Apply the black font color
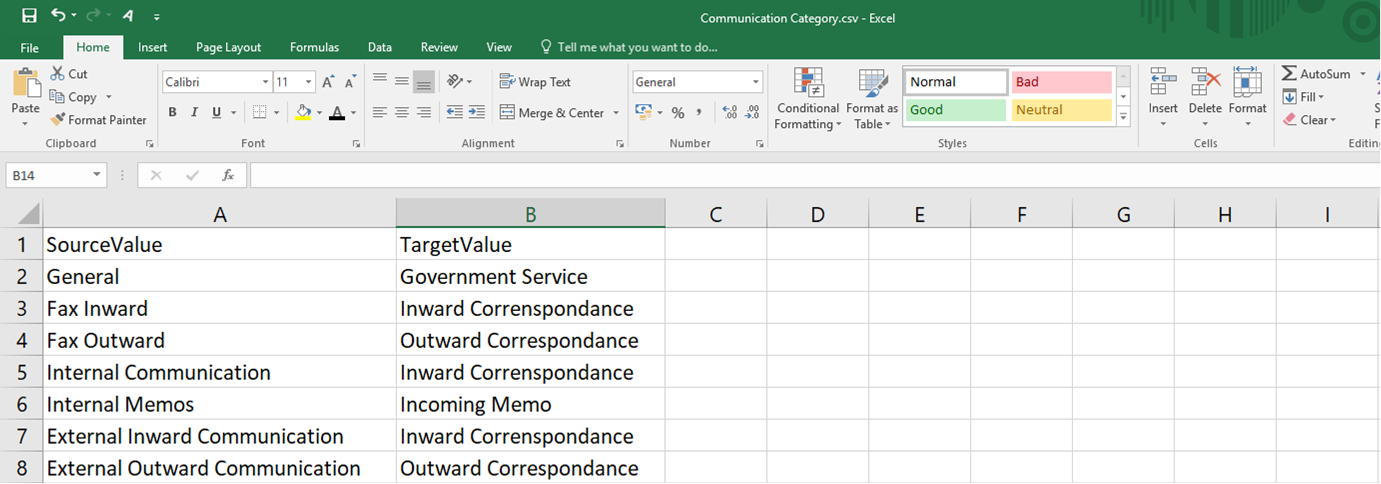This screenshot has height=484, width=1381. 338,113
